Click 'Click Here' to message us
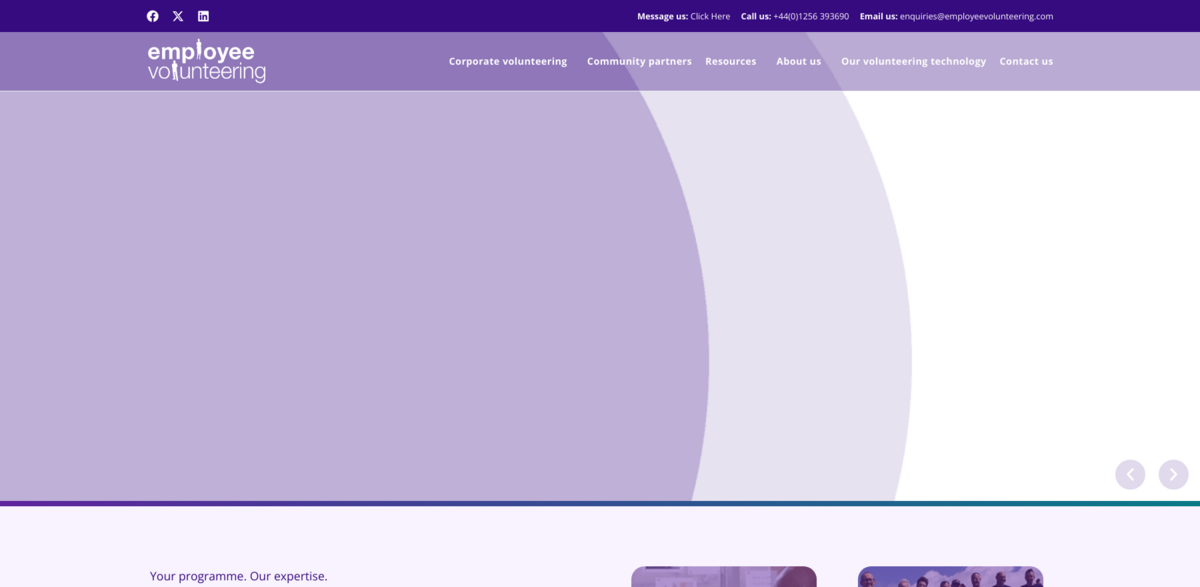1200x587 pixels. (x=710, y=16)
